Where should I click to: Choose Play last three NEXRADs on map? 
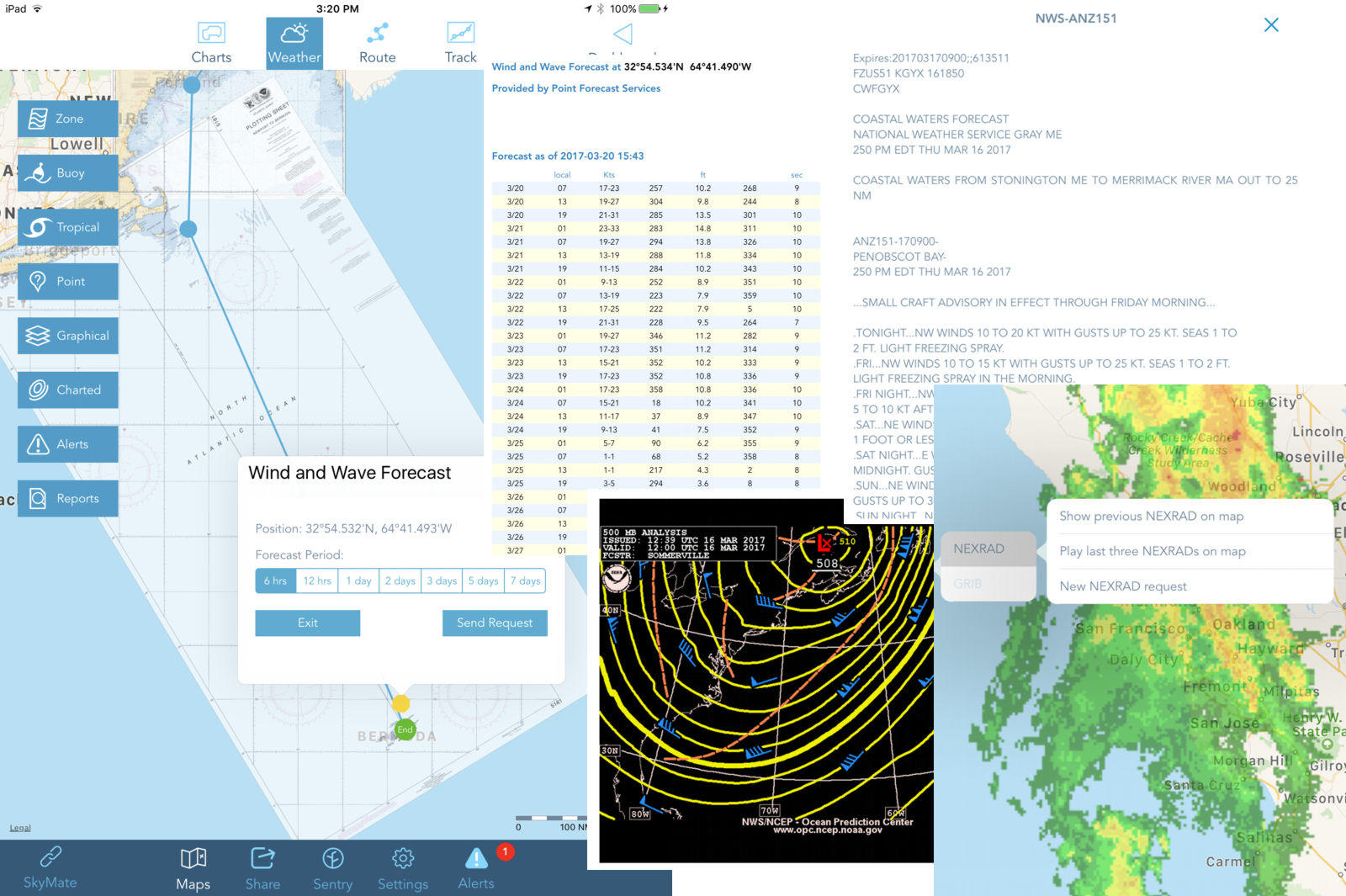[1190, 551]
